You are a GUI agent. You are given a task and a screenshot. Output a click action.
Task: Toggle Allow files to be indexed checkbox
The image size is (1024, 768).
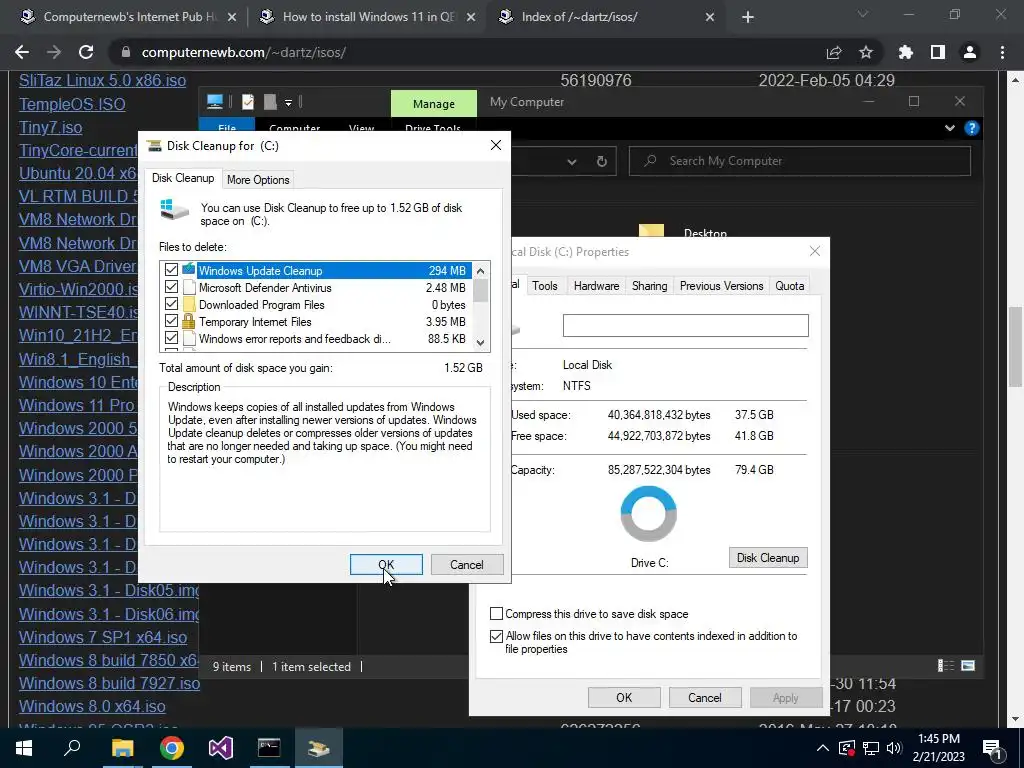point(496,636)
